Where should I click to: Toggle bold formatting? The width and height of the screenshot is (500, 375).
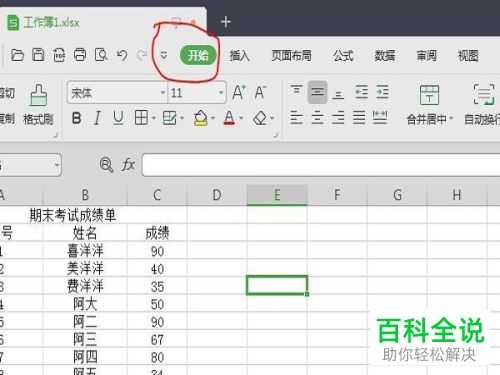point(77,118)
